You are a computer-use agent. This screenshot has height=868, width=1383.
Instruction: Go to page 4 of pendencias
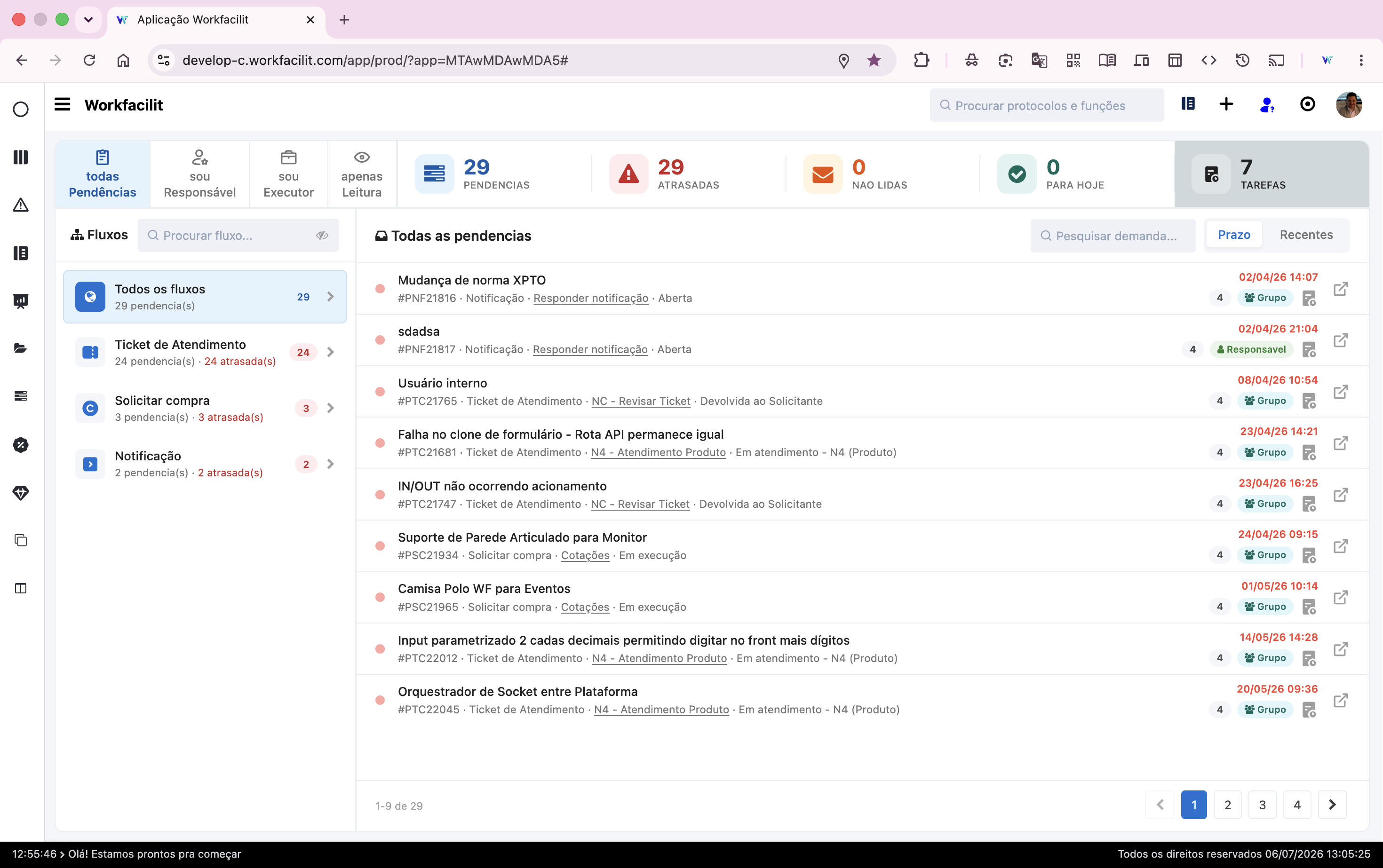[1297, 805]
